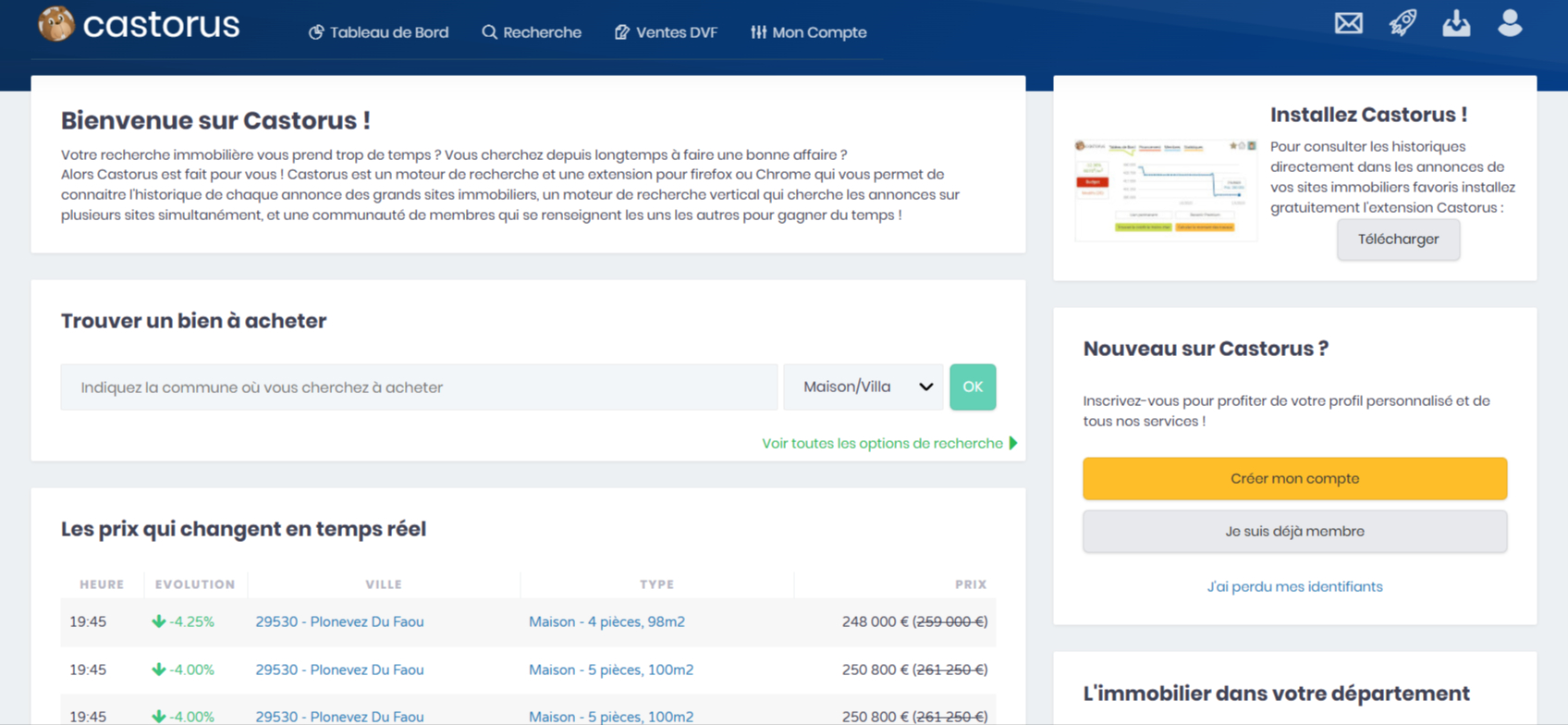Click the EVOLUTION column header
Image resolution: width=1568 pixels, height=725 pixels.
[x=195, y=584]
